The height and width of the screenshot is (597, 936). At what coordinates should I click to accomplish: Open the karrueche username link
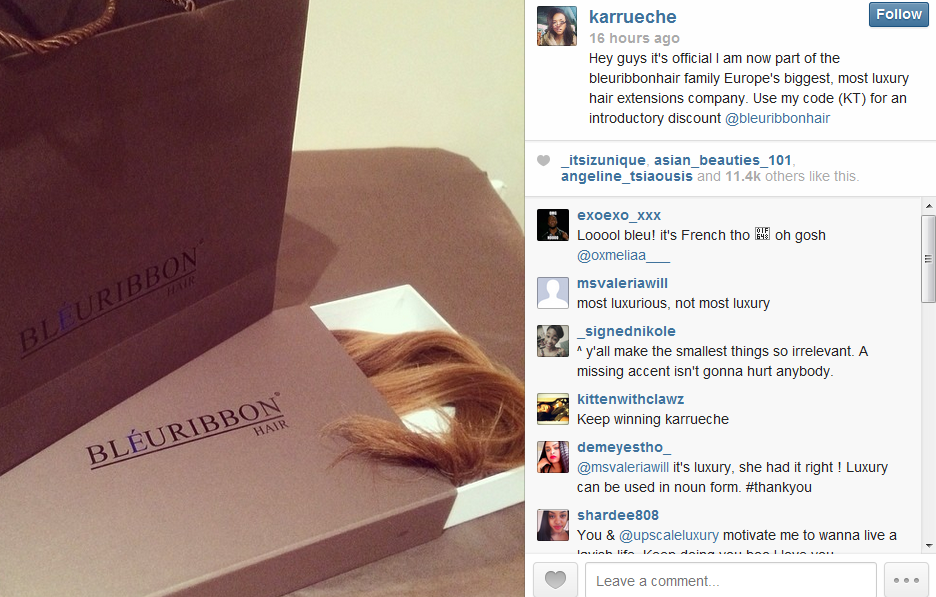(632, 17)
